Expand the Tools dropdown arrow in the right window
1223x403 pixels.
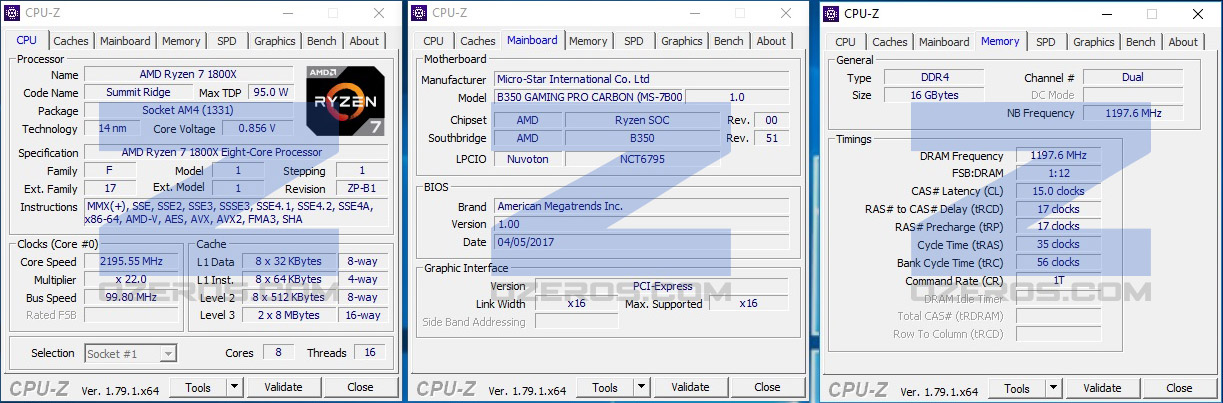point(1053,388)
